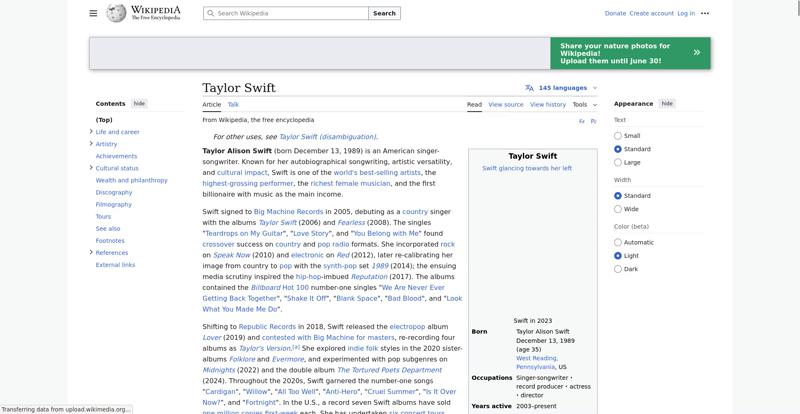This screenshot has height=414, width=800.
Task: Open the Big Machine Records link
Action: click(288, 211)
